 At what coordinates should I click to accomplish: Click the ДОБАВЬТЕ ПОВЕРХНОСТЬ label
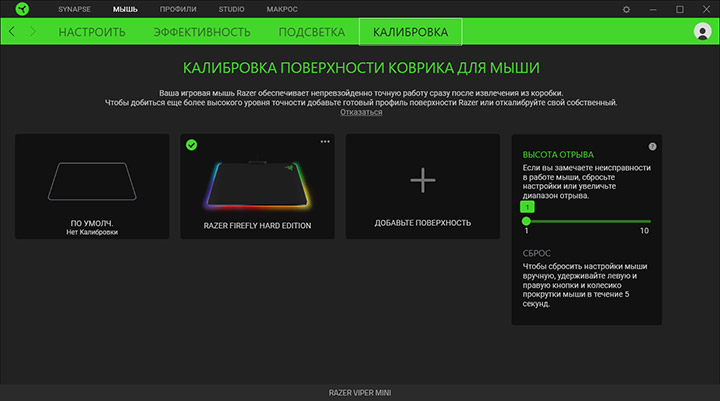click(x=422, y=223)
